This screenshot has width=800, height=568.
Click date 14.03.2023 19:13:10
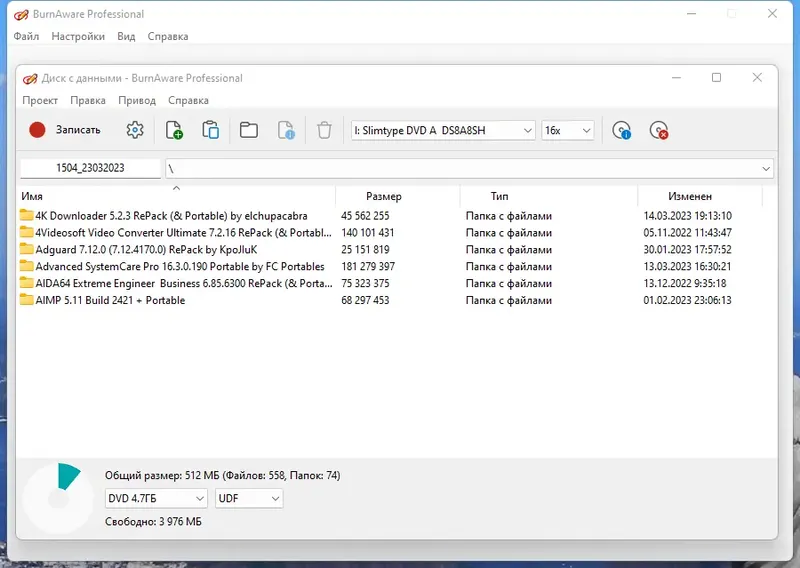(x=687, y=215)
